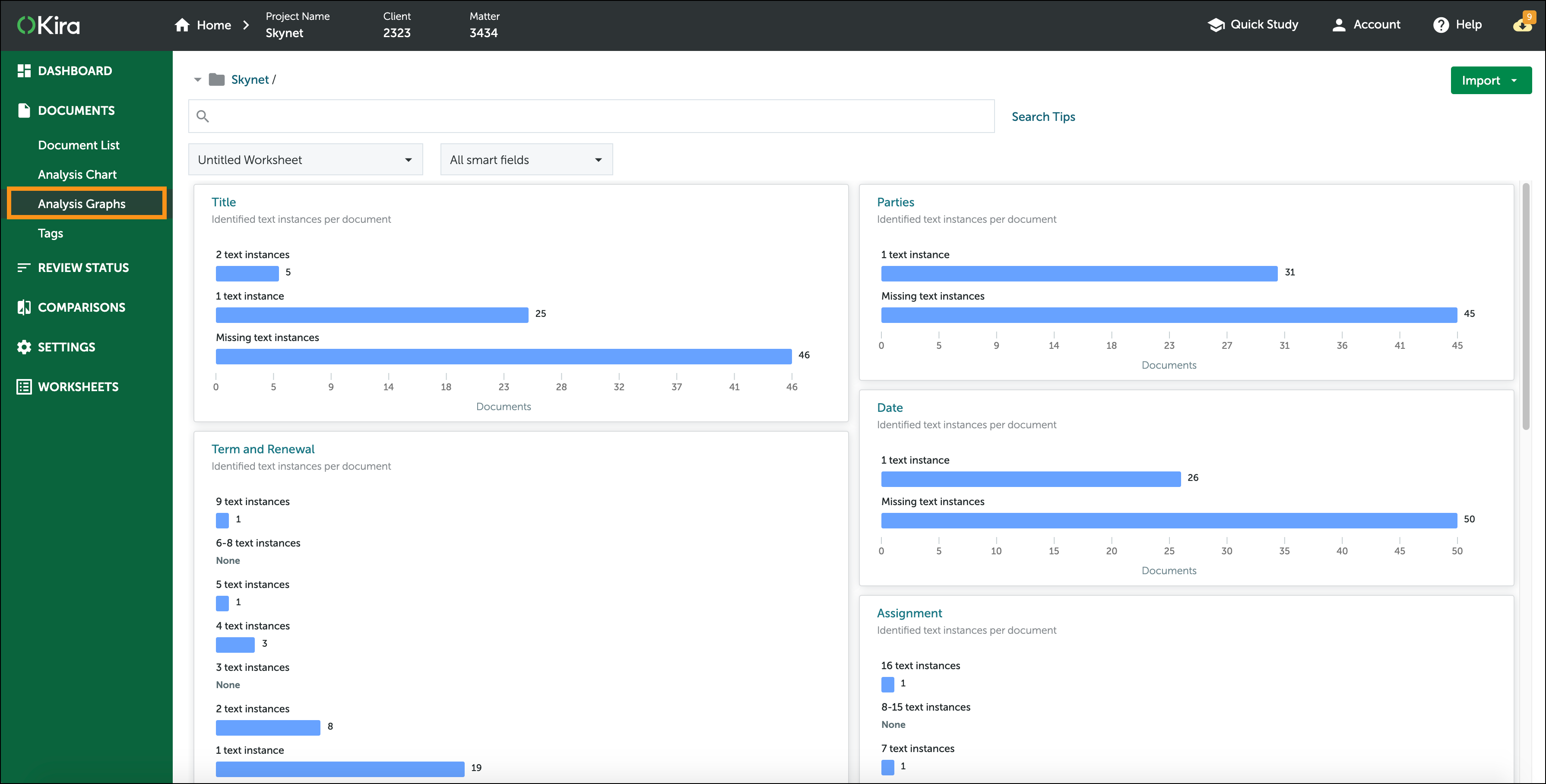This screenshot has height=784, width=1546.
Task: Open Document List in sidebar
Action: pyautogui.click(x=79, y=145)
